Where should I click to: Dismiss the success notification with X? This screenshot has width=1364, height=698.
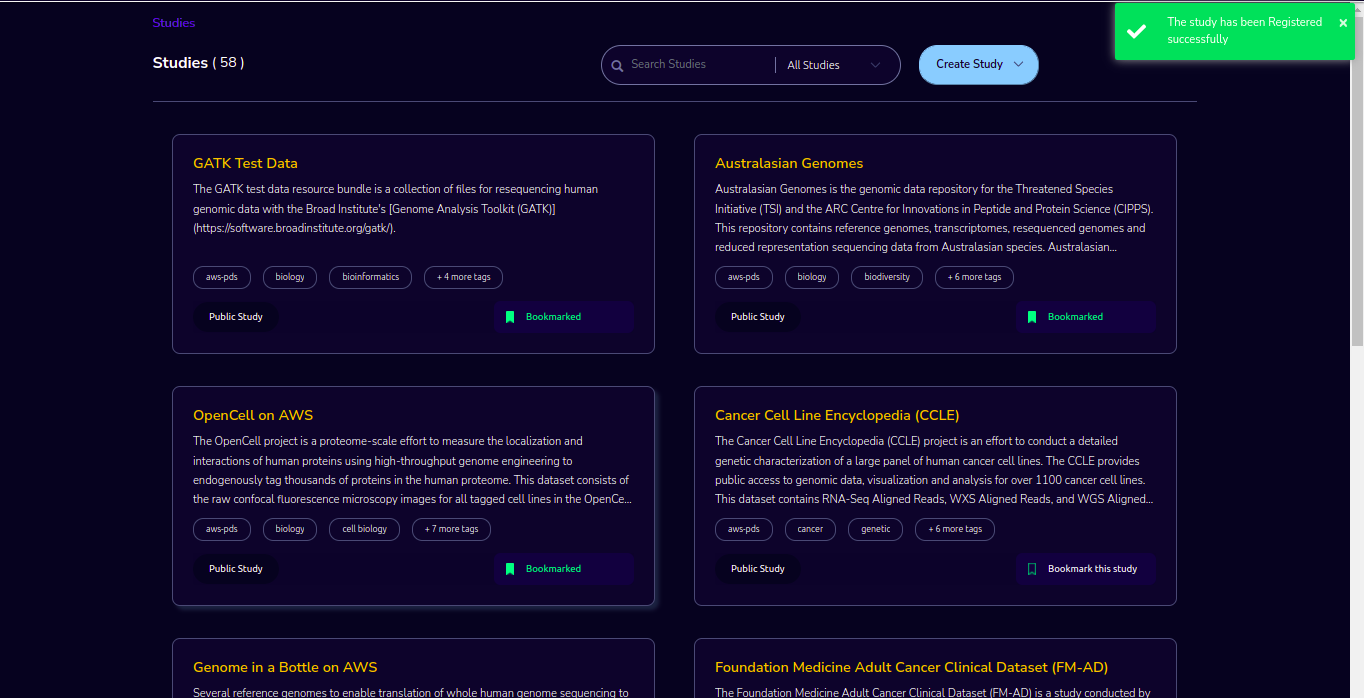pyautogui.click(x=1343, y=23)
